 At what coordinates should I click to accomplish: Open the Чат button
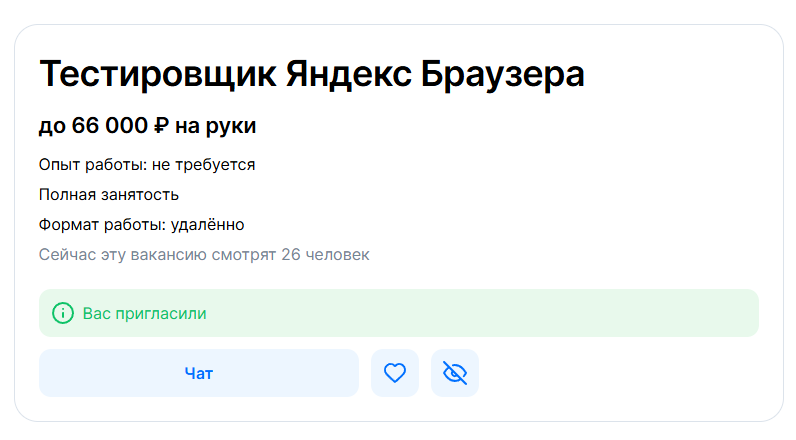(x=199, y=373)
